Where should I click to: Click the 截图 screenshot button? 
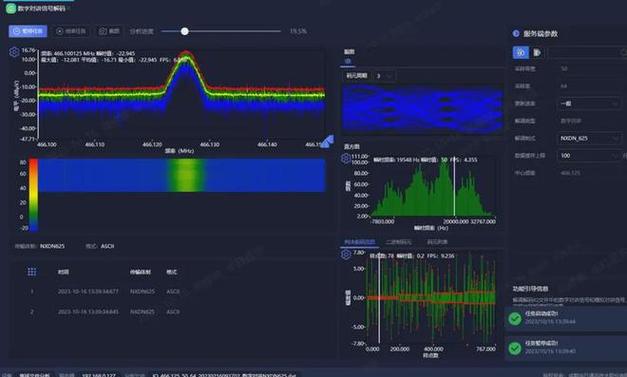tap(110, 31)
